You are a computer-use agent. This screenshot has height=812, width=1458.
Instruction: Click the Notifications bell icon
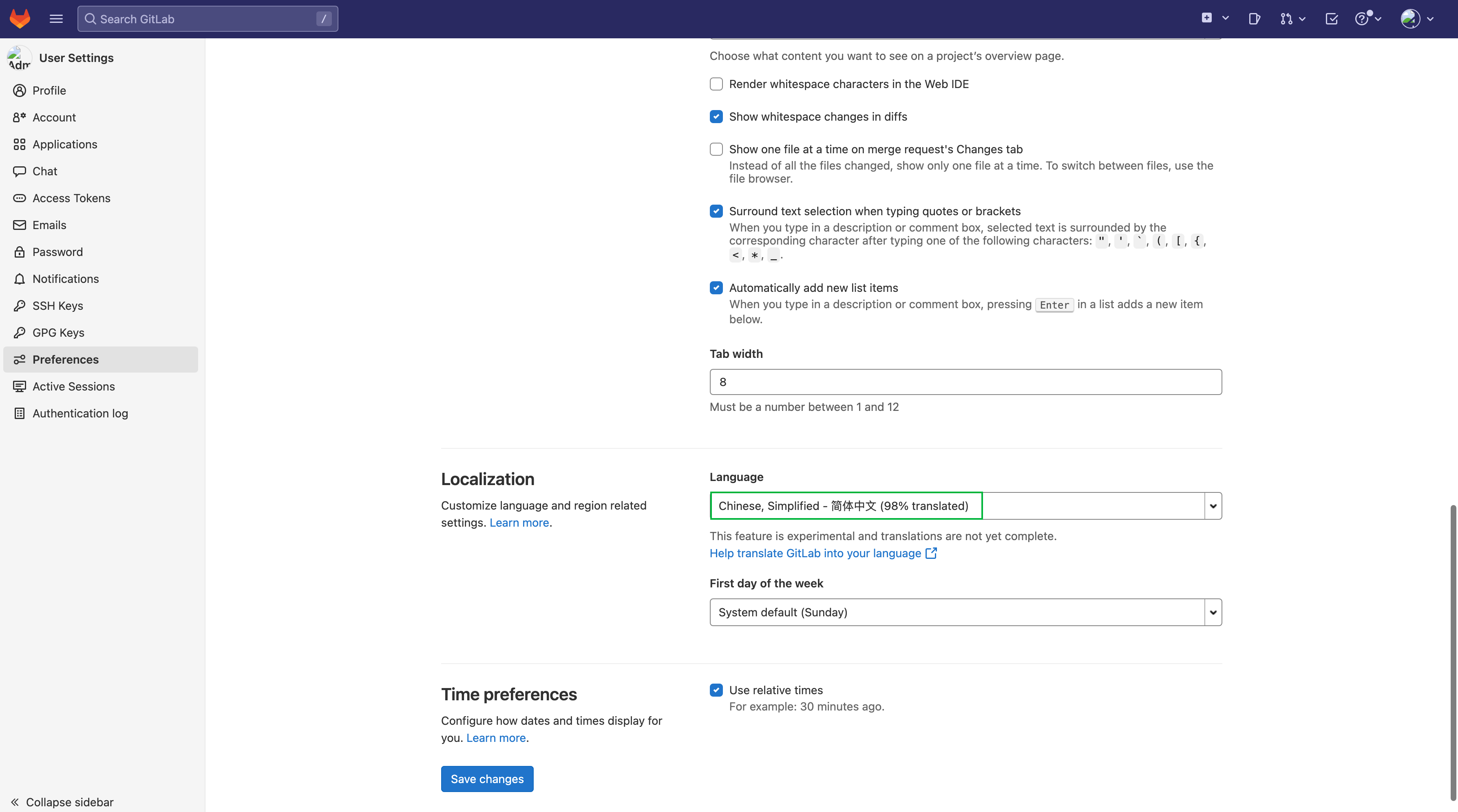(x=19, y=278)
